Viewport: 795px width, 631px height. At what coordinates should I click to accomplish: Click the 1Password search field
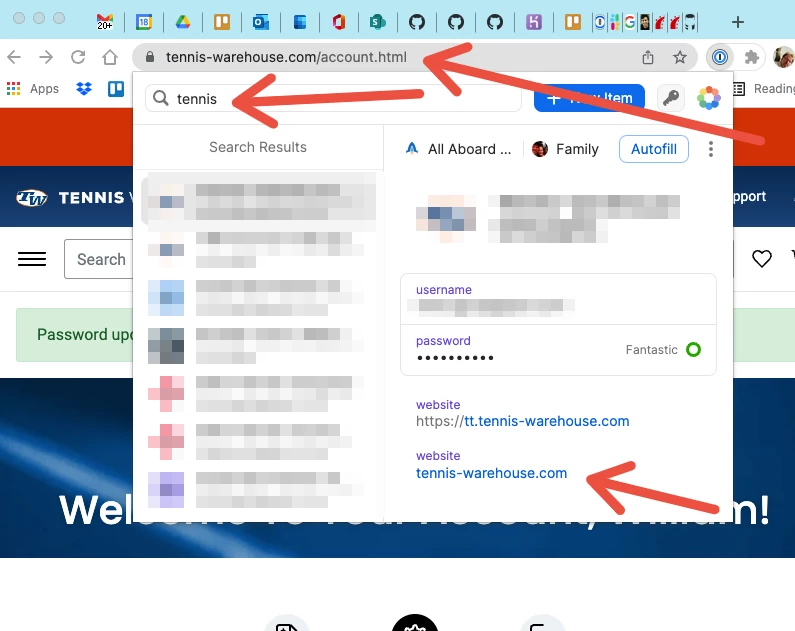pos(333,98)
